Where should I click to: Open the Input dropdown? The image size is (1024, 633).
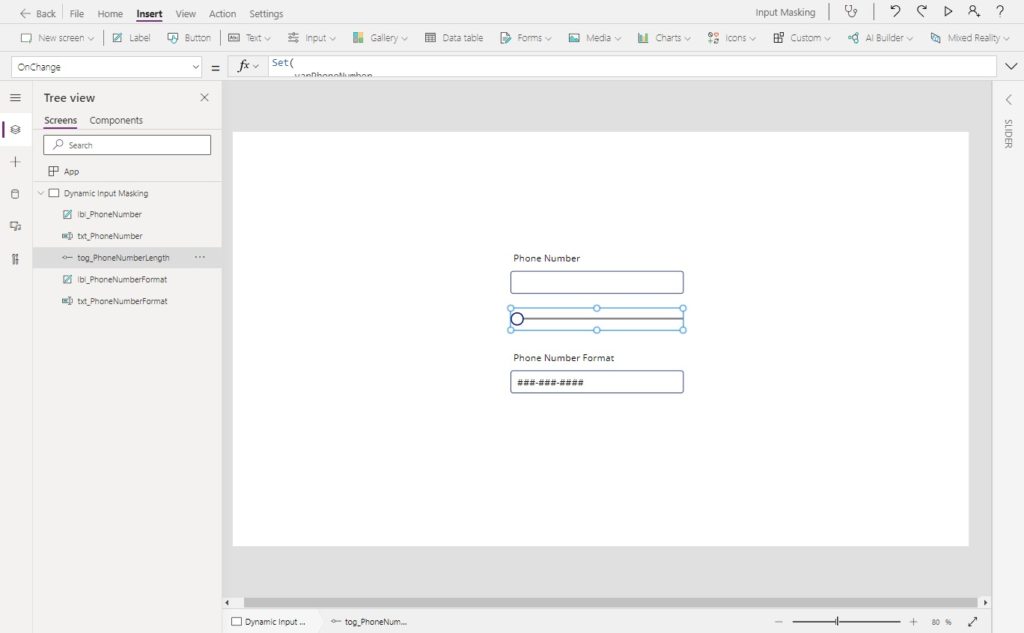coord(312,38)
